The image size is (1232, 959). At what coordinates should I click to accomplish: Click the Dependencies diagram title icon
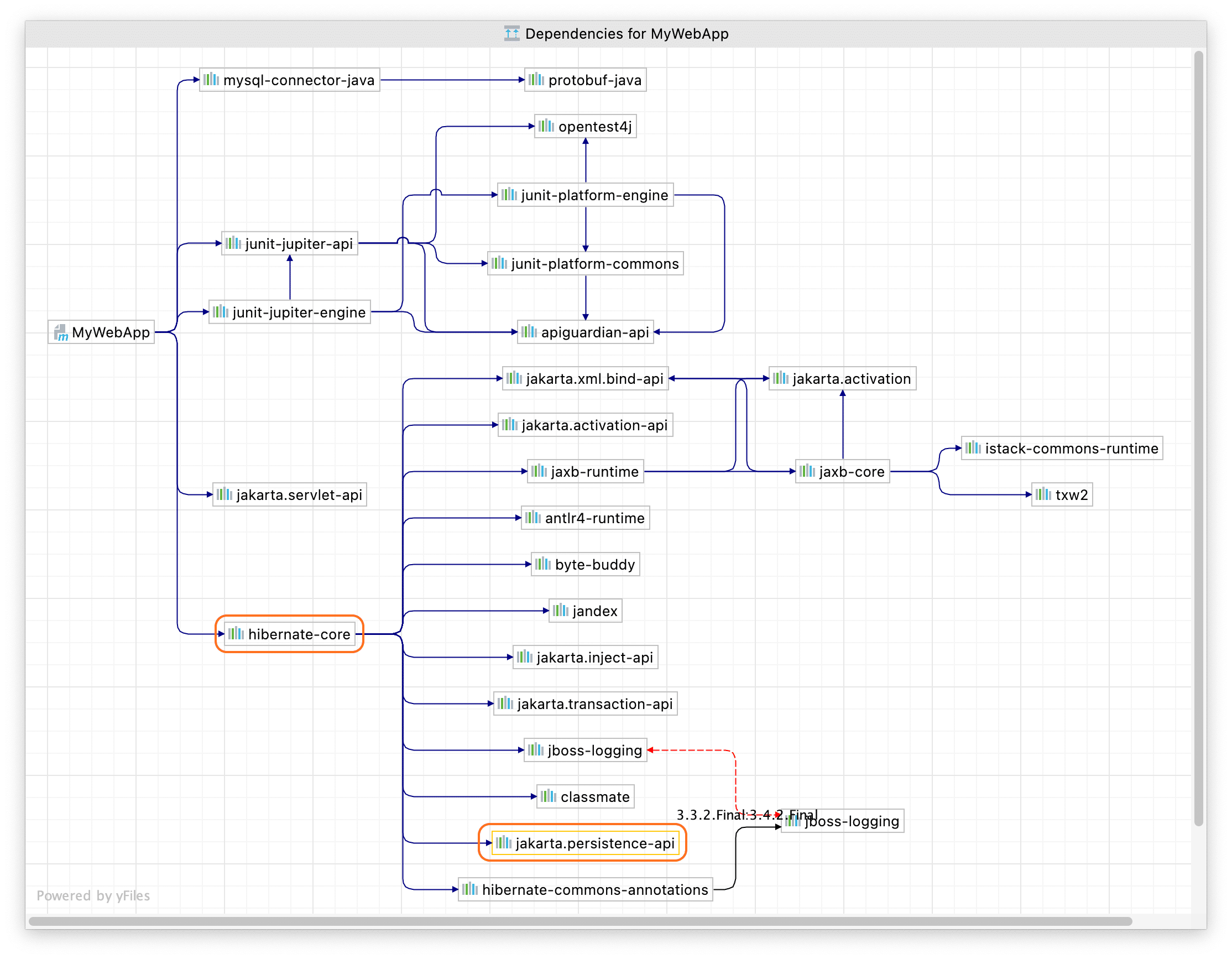[x=511, y=33]
